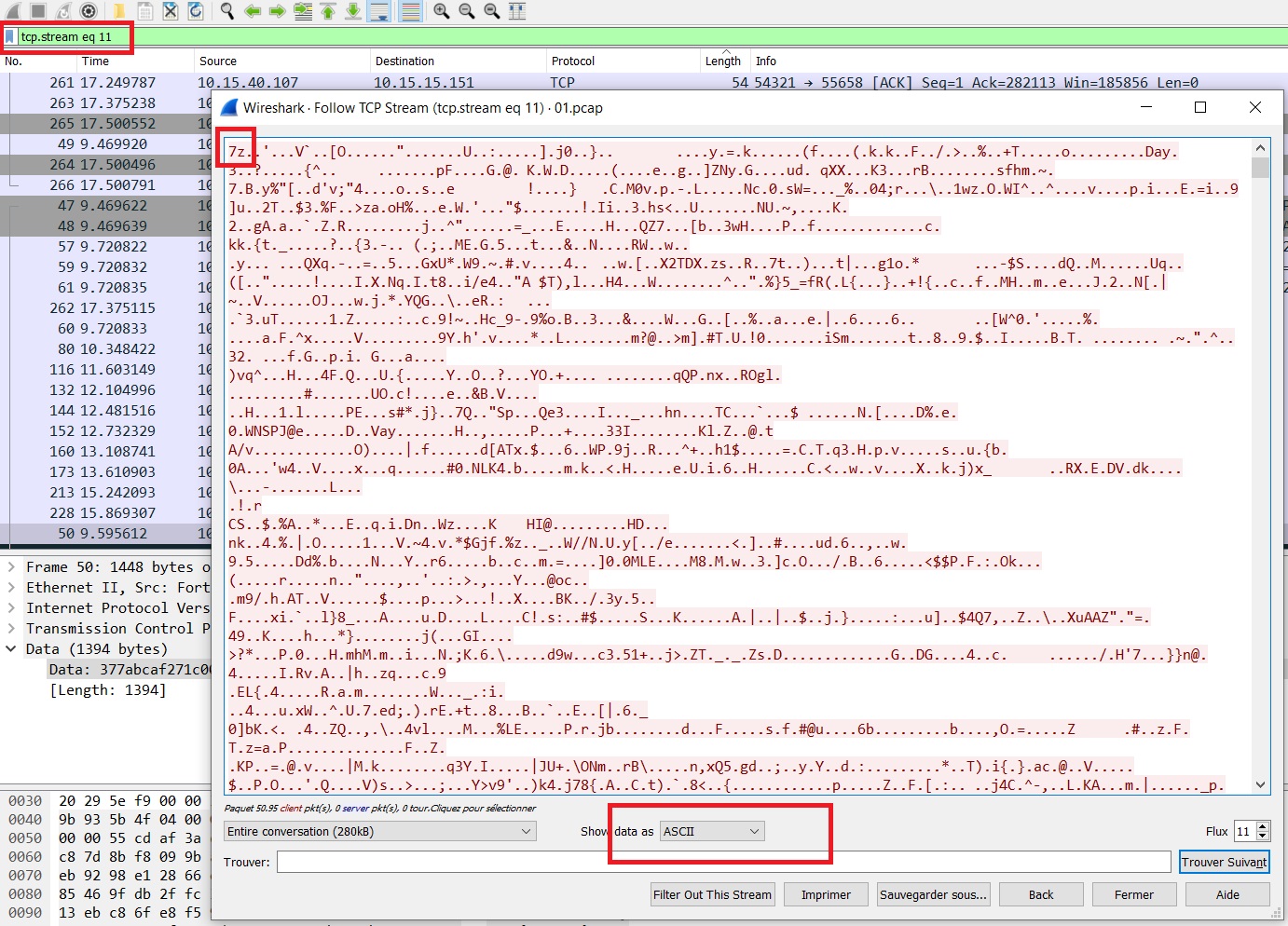Start a new capture with the shark fin icon
The image size is (1288, 926).
pos(11,11)
